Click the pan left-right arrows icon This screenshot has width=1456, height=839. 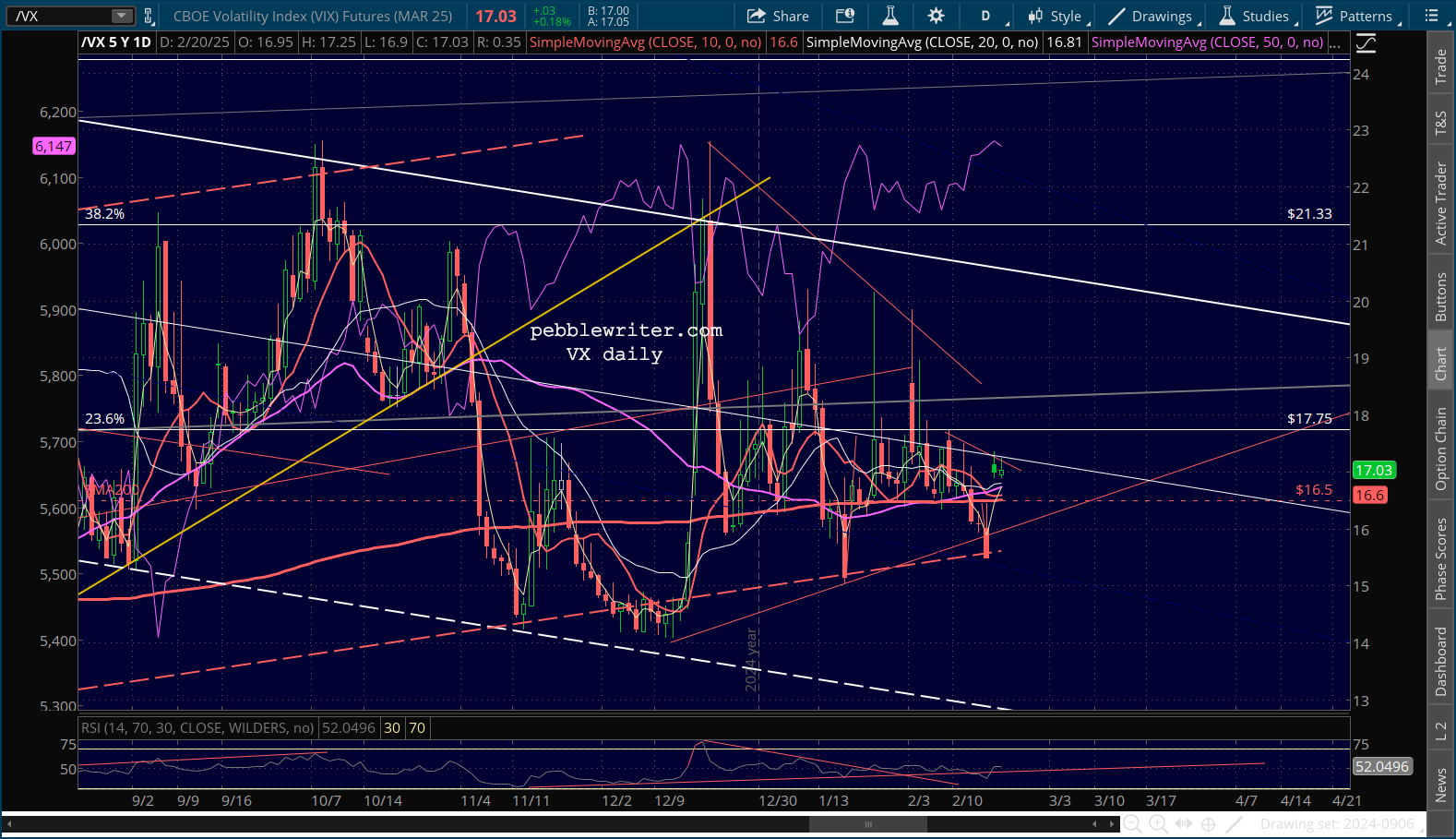click(1183, 824)
